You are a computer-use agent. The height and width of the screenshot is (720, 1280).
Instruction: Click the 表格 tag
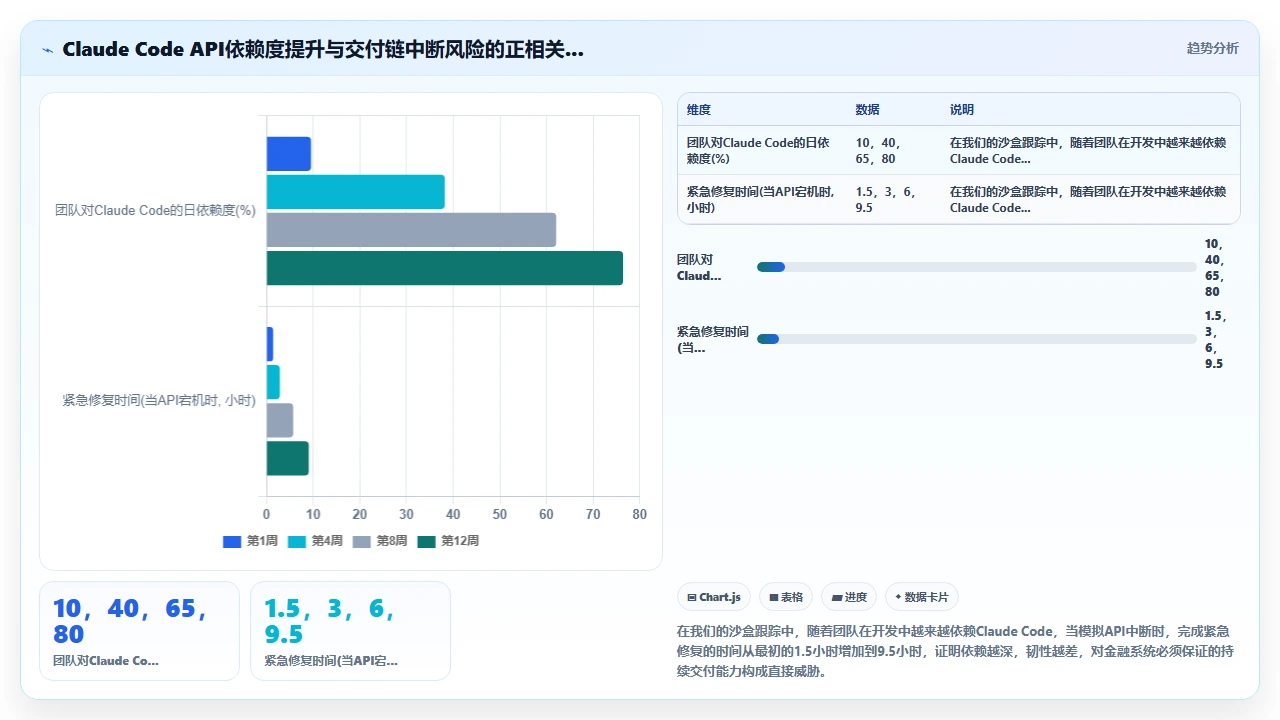click(786, 597)
